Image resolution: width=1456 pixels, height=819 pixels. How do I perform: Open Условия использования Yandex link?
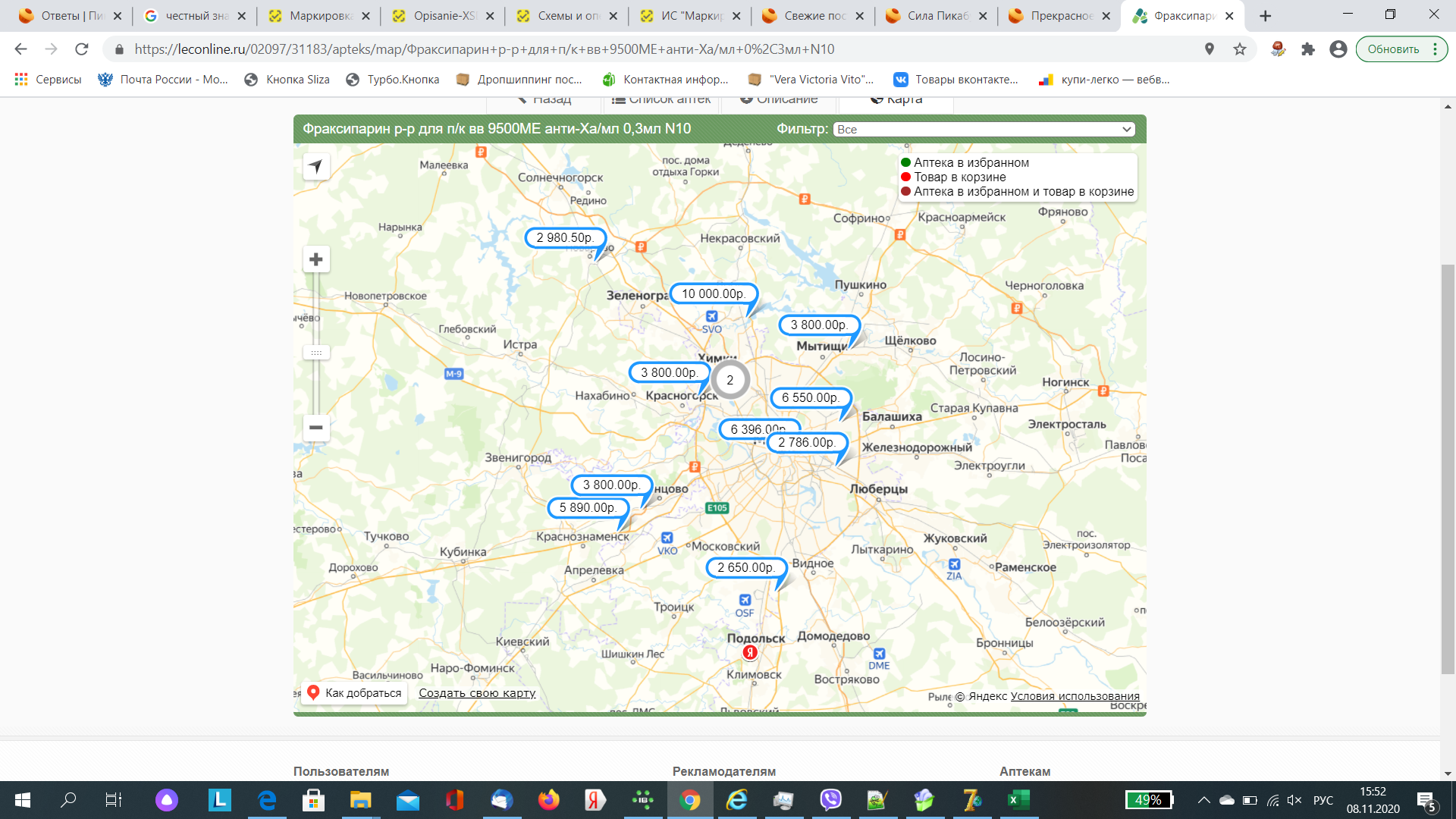point(1075,696)
